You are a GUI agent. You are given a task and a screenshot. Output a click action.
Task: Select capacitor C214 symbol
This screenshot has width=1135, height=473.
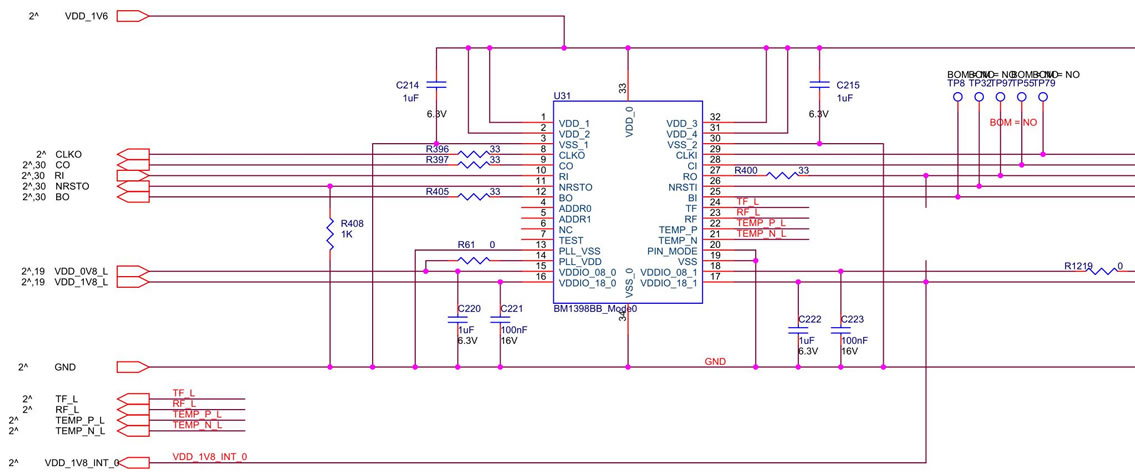point(436,85)
